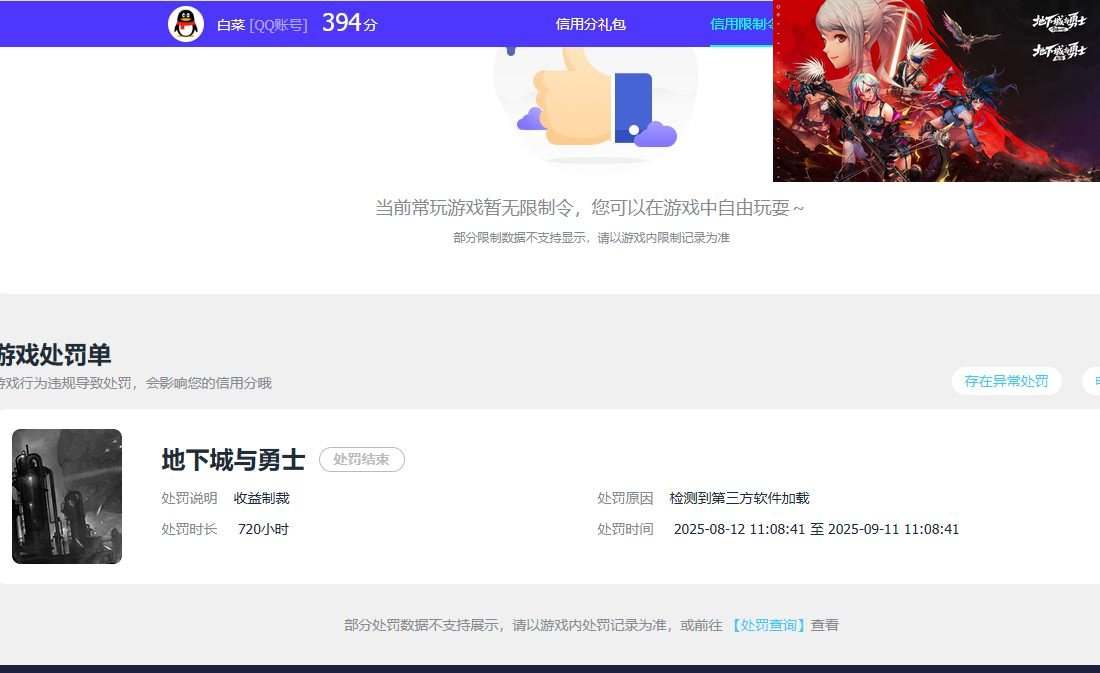Click the QQ penguin avatar icon
The height and width of the screenshot is (673, 1100).
(186, 24)
